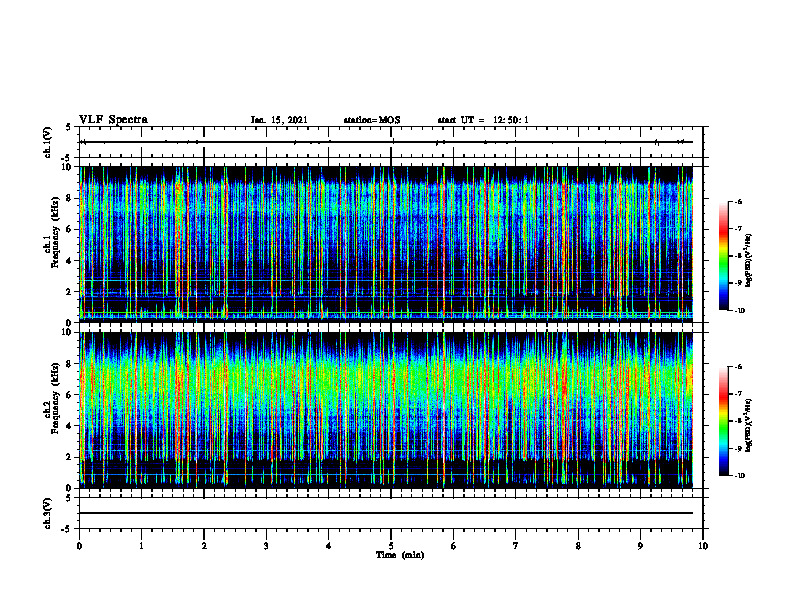The image size is (792, 612).
Task: Click the time axis tick label "3"
Action: (266, 546)
